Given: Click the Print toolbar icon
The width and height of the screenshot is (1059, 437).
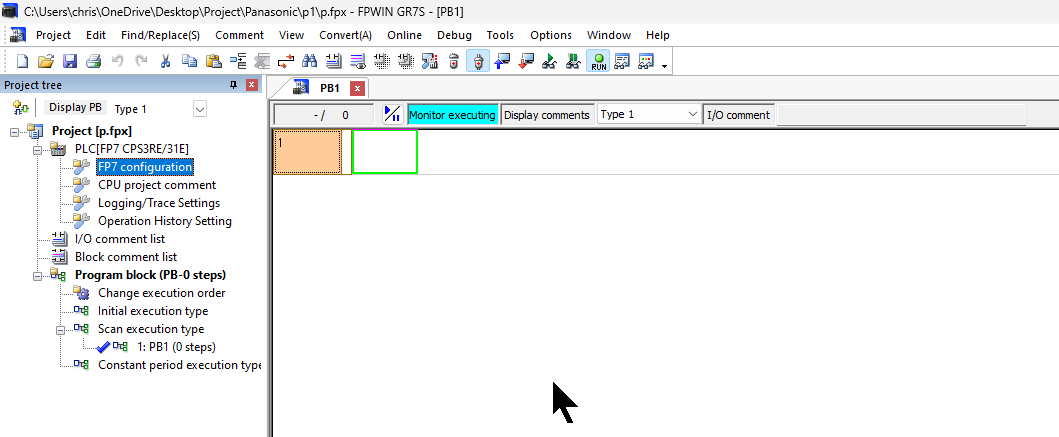Looking at the screenshot, I should click(93, 61).
